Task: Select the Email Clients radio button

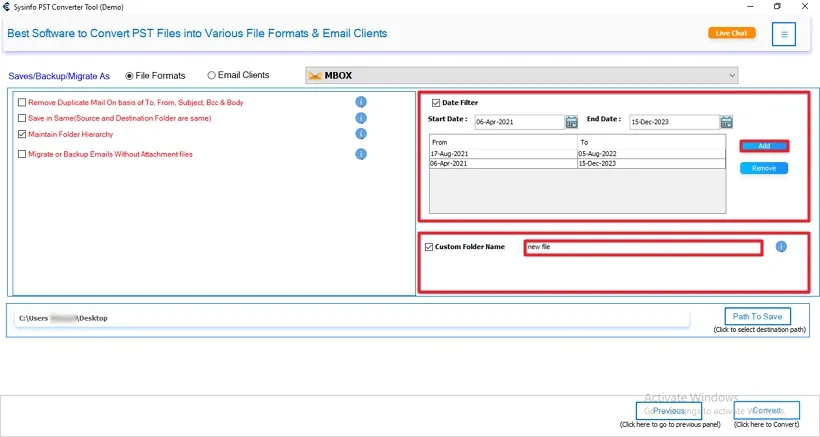Action: pos(211,75)
